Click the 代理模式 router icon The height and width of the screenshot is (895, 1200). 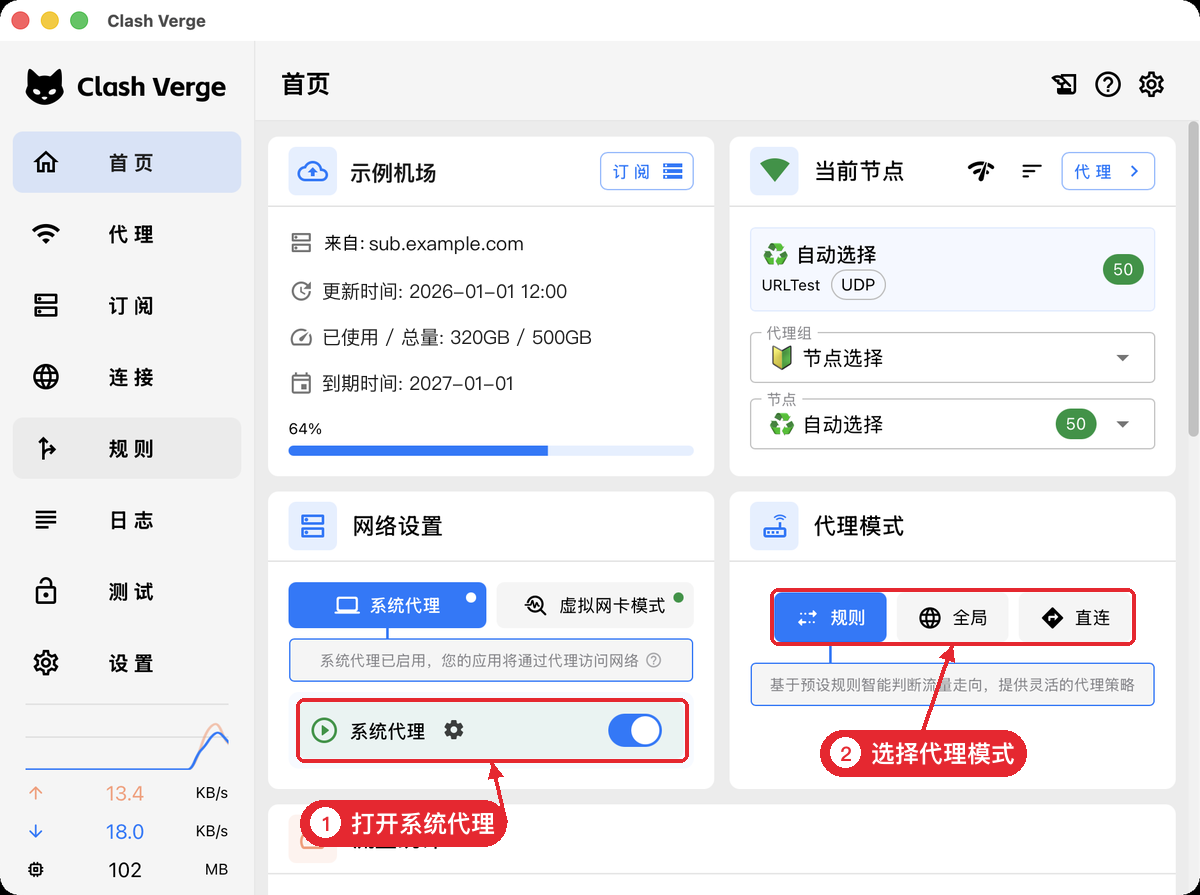[x=775, y=526]
